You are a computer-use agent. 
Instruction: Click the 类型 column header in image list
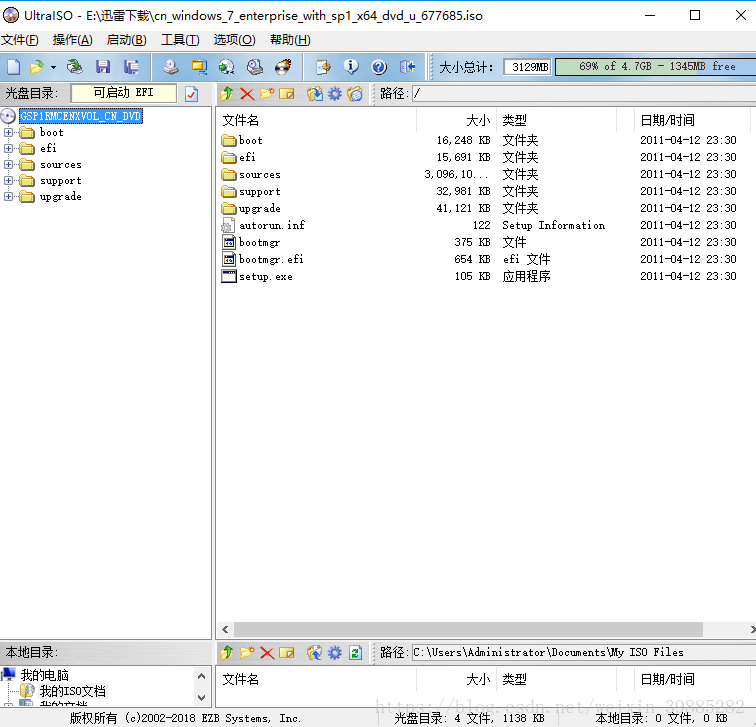pos(556,120)
